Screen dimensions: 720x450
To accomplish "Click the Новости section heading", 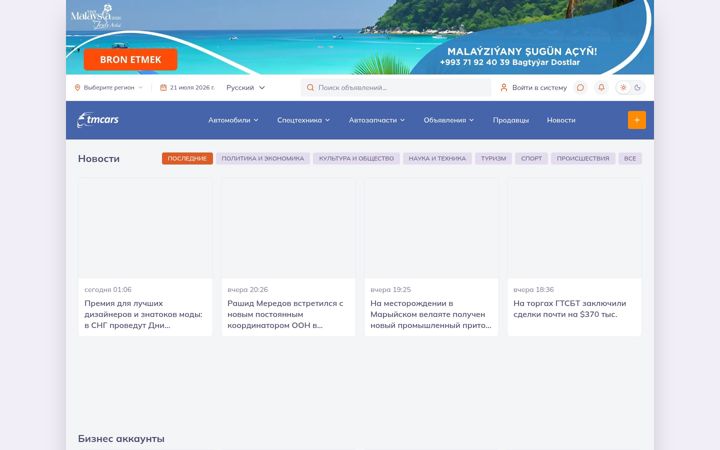I will click(99, 158).
